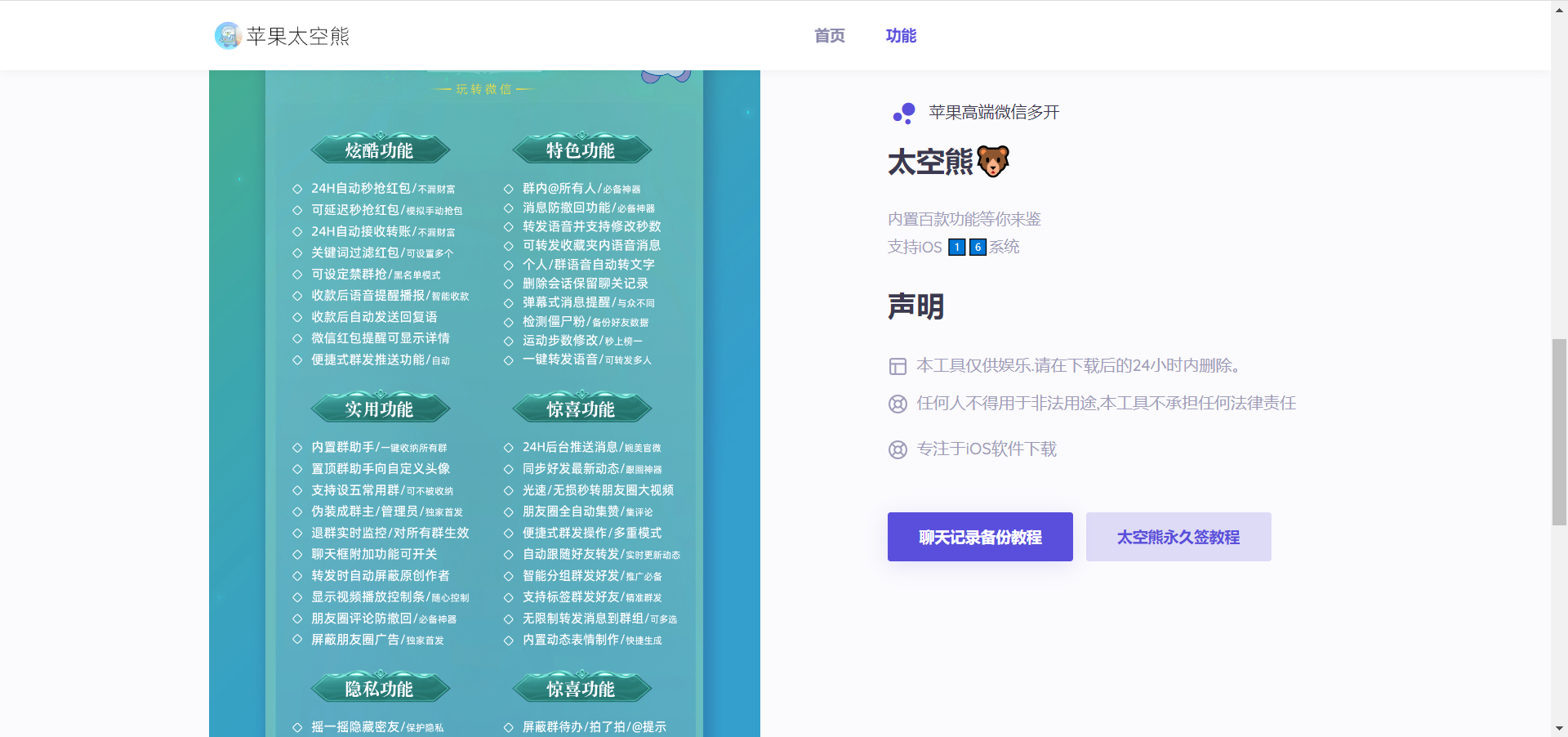
Task: Click the 声明 heading
Action: coord(916,306)
